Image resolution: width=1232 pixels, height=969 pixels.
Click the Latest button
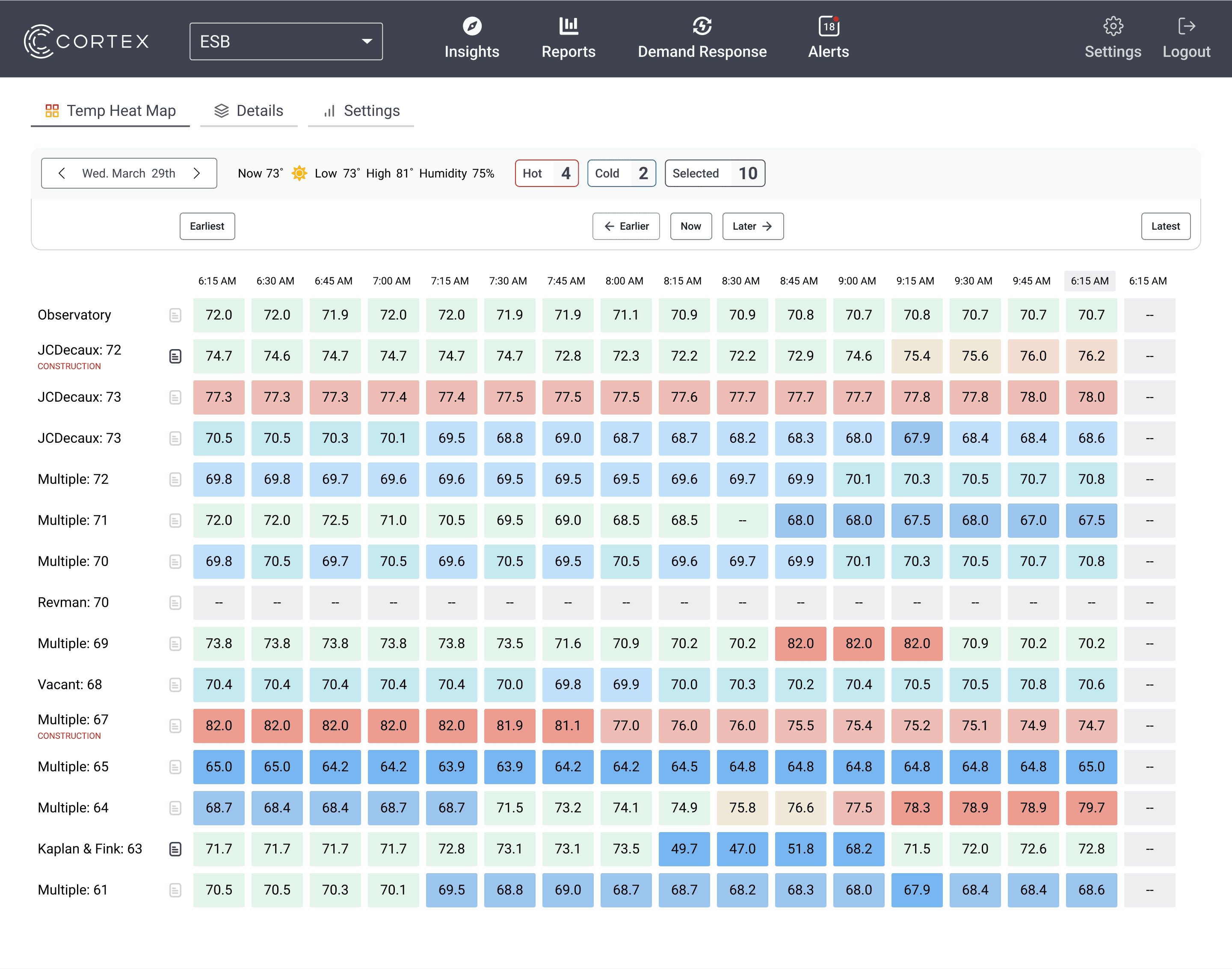(x=1166, y=226)
